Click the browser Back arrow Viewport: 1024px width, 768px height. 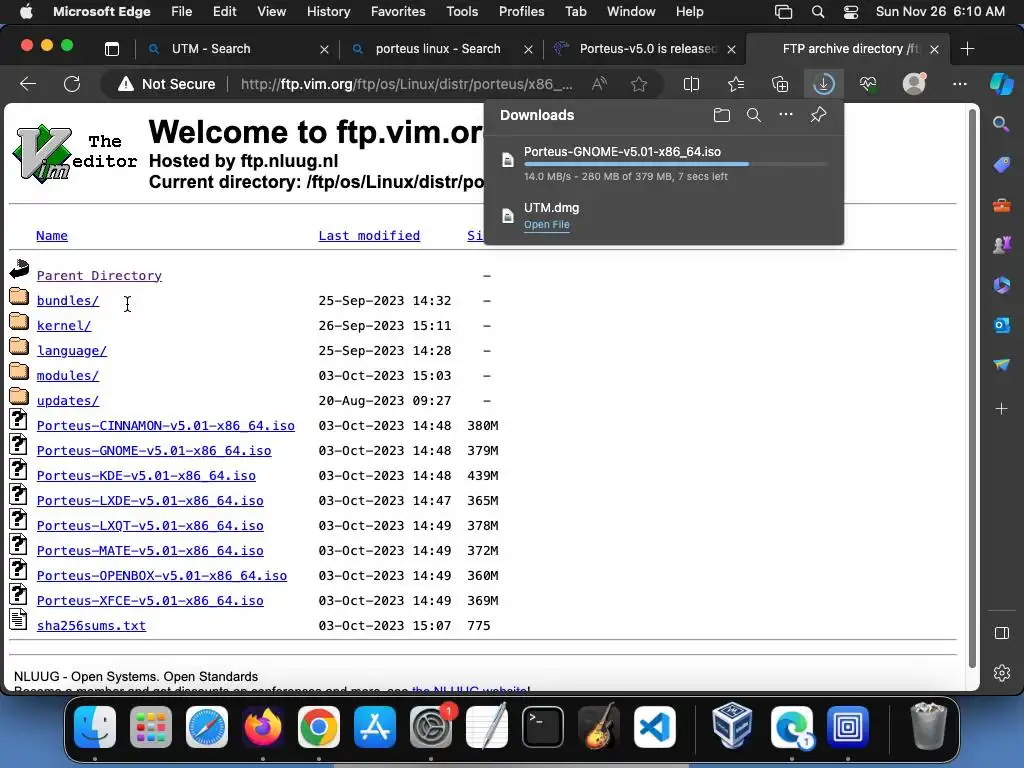coord(28,84)
